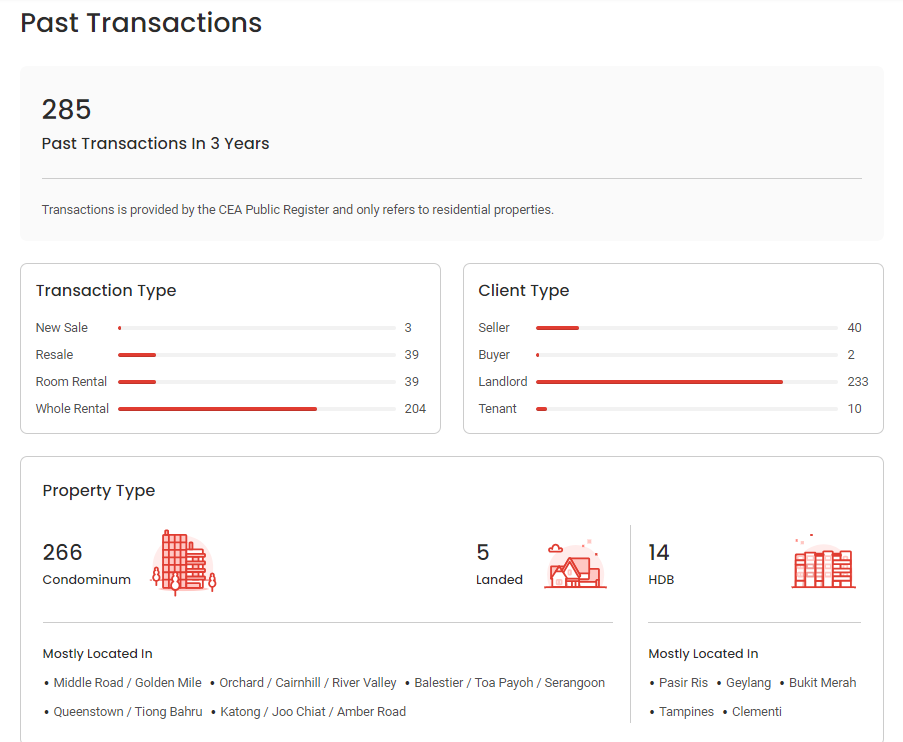
Task: Open Katong / Joo Chiat / Amber Road
Action: pyautogui.click(x=313, y=712)
